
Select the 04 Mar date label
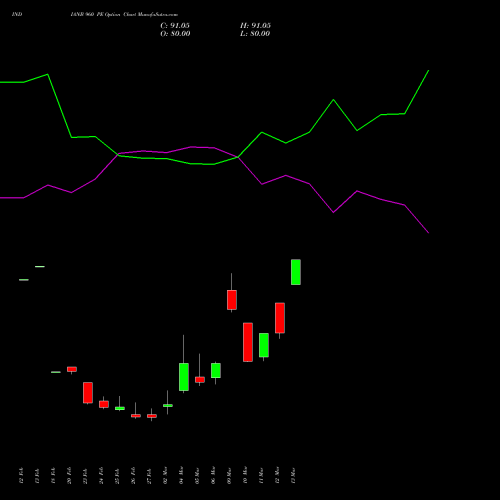181,476
